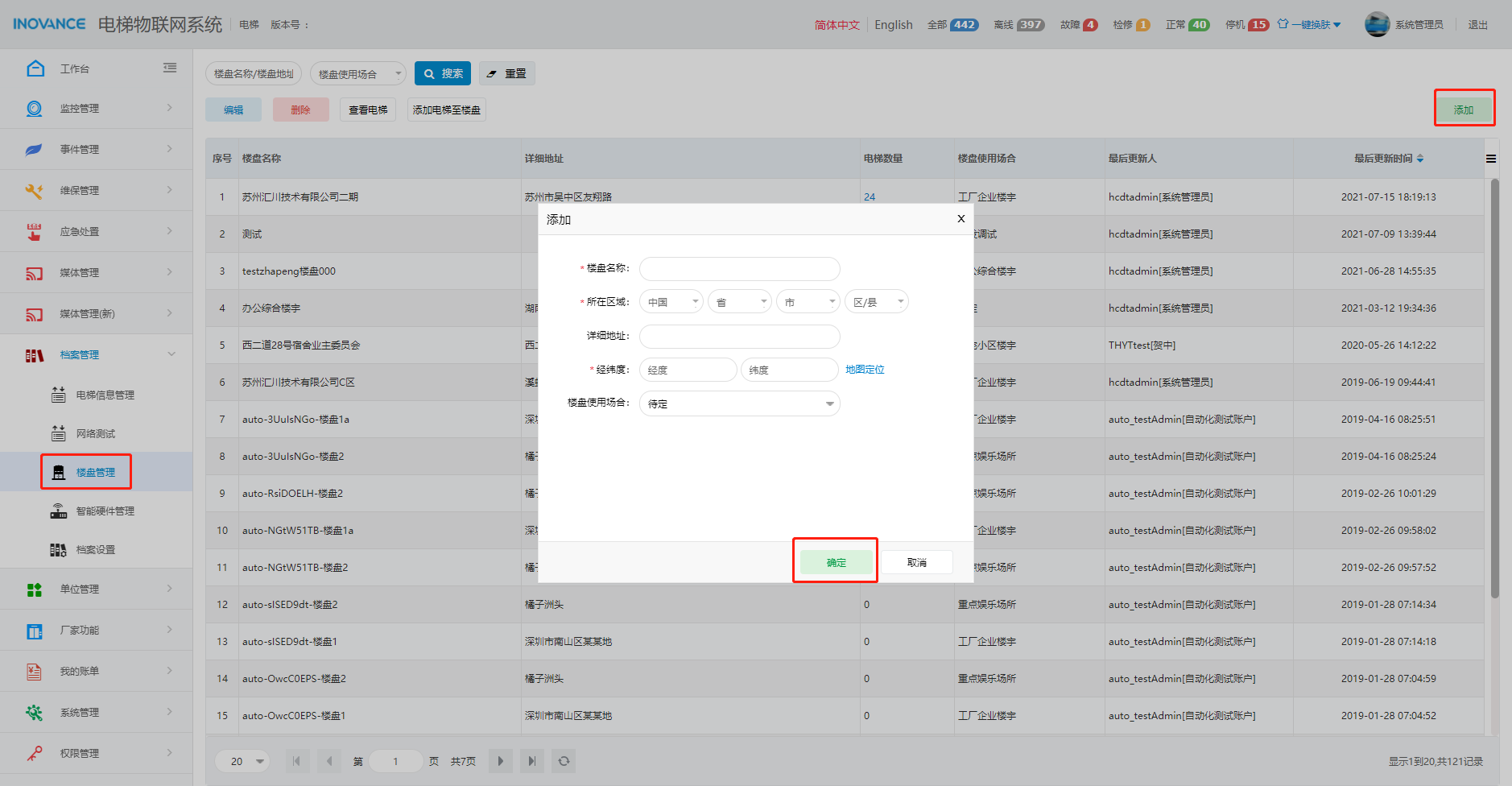Click the 楼盘管理 building icon
This screenshot has width=1512, height=786.
pos(59,472)
